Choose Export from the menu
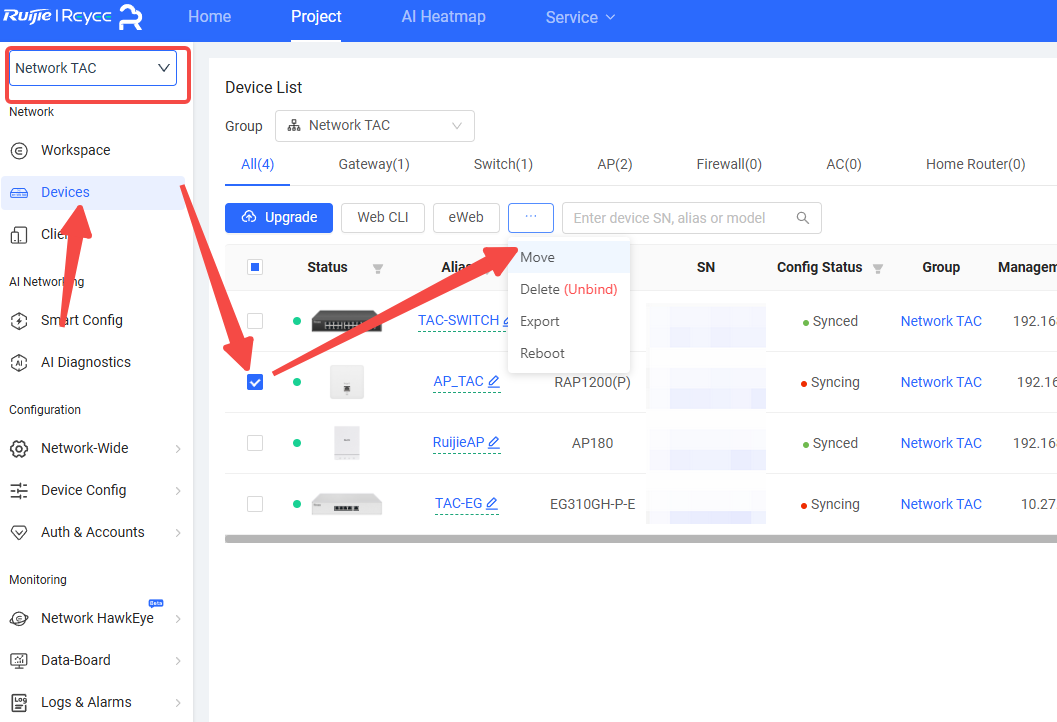The width and height of the screenshot is (1057, 722). (569, 322)
